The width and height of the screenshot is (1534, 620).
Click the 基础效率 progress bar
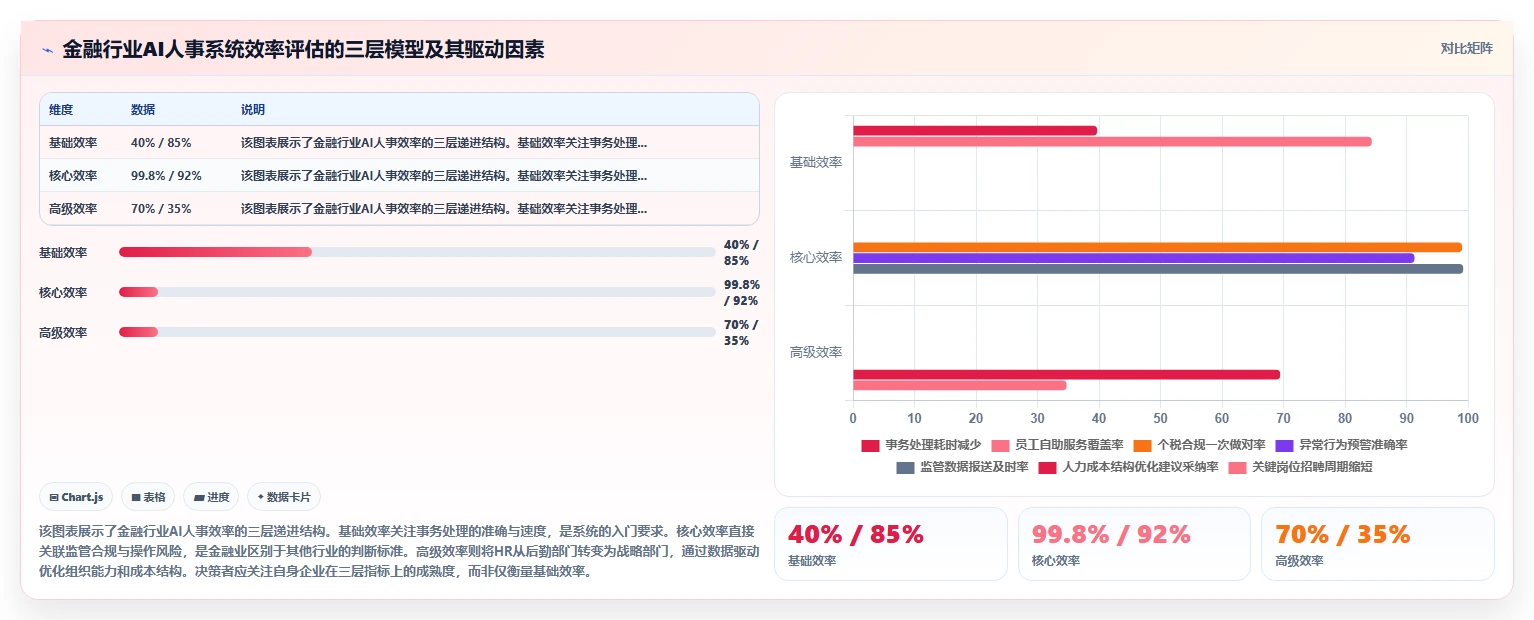pos(417,252)
